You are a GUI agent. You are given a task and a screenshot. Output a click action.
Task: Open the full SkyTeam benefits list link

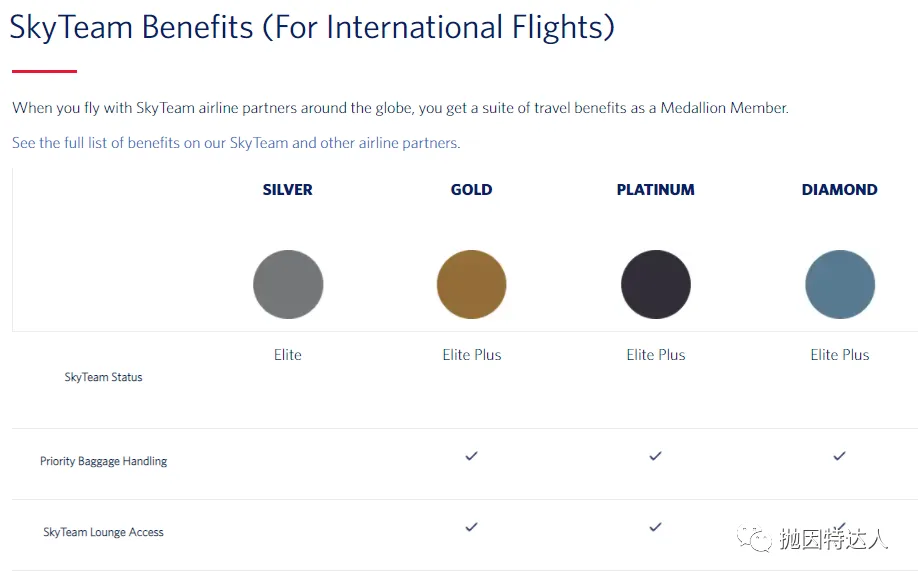pyautogui.click(x=236, y=143)
